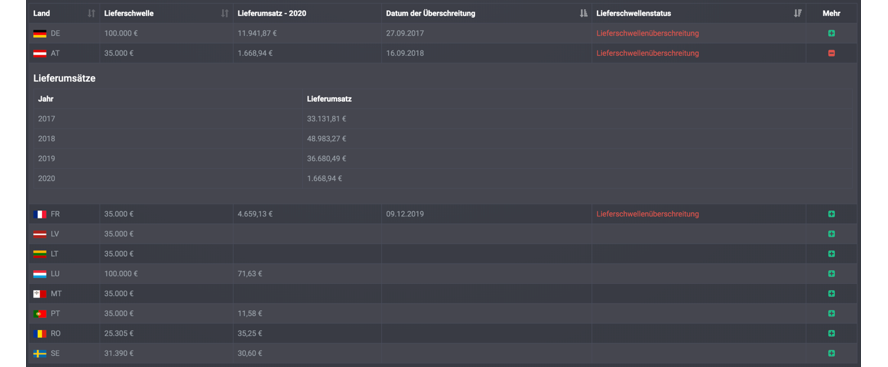Click the Malta flag icon
This screenshot has height=367, width=888.
40,294
